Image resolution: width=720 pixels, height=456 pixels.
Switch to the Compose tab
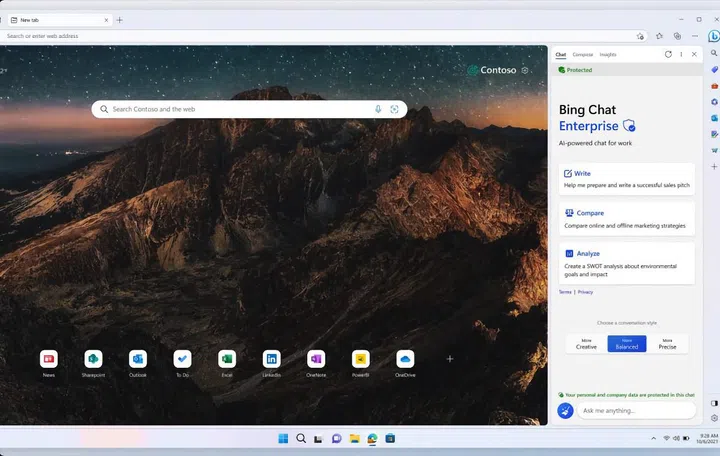(x=582, y=55)
